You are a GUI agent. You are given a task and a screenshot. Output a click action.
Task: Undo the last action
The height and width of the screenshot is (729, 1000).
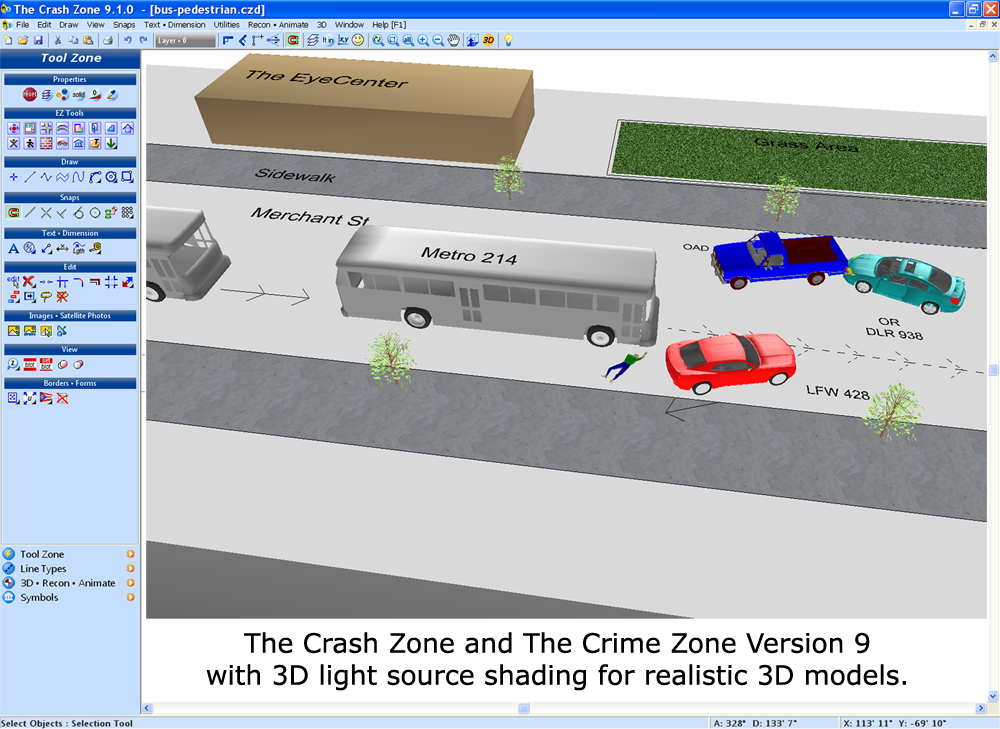(128, 40)
